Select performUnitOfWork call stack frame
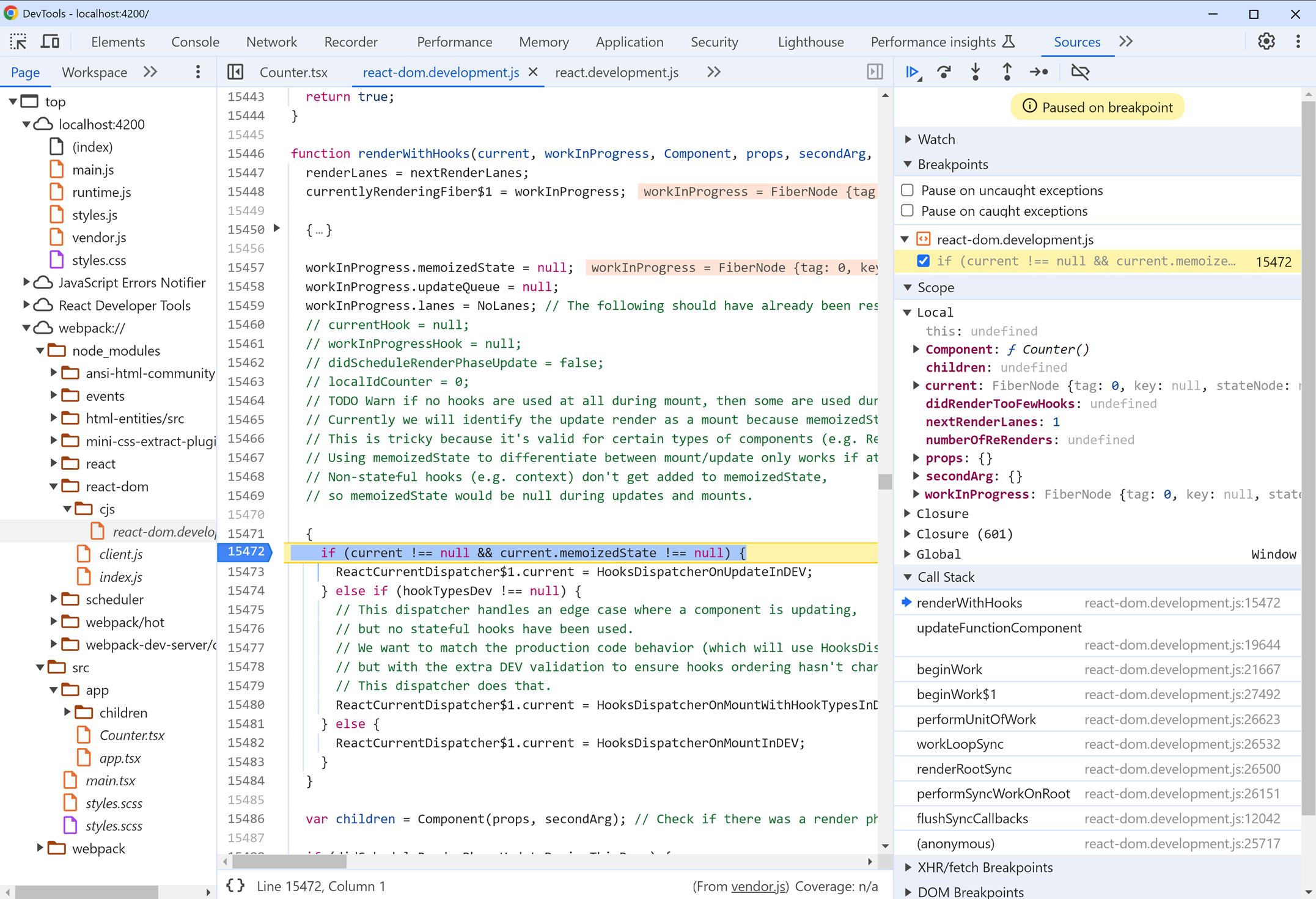The image size is (1316, 899). [x=1097, y=719]
